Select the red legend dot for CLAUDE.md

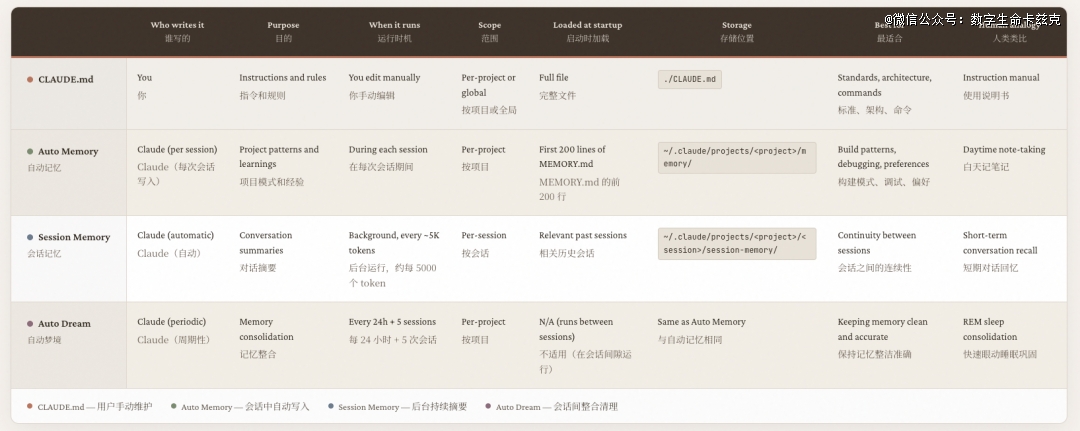(x=30, y=406)
